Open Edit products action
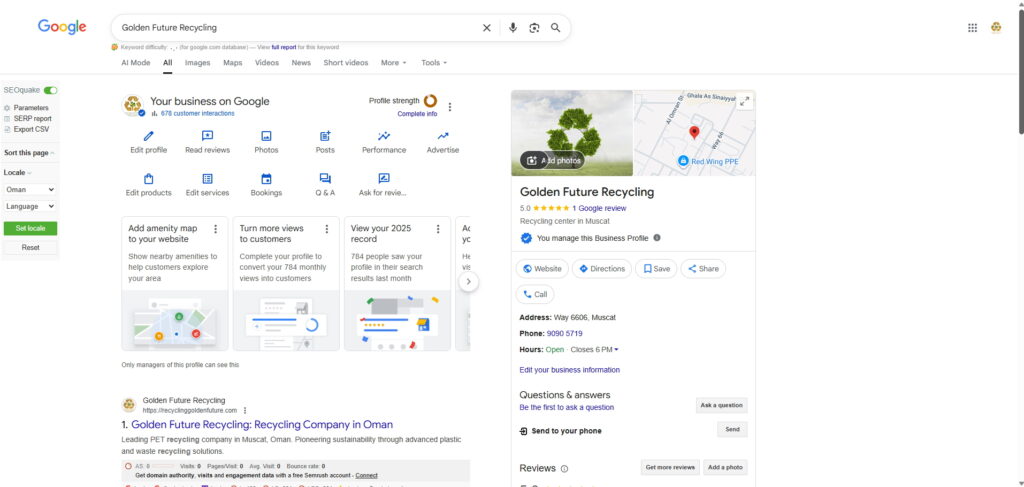The image size is (1024, 487). [149, 185]
